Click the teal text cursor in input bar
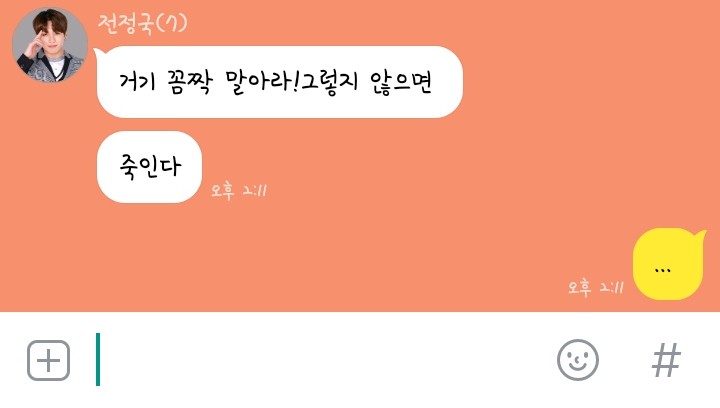The width and height of the screenshot is (720, 408). click(98, 359)
